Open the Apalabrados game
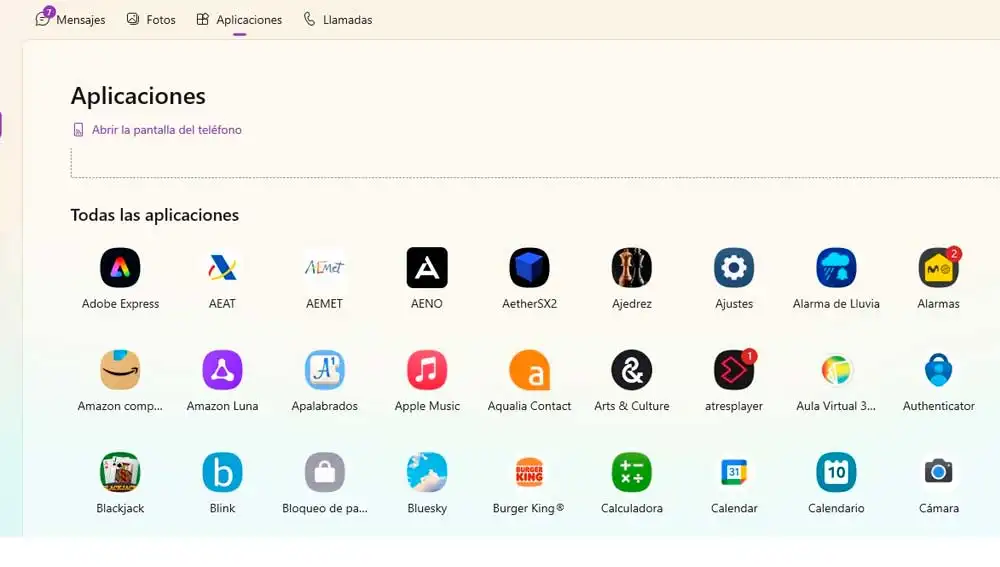This screenshot has height=567, width=1000. (325, 370)
